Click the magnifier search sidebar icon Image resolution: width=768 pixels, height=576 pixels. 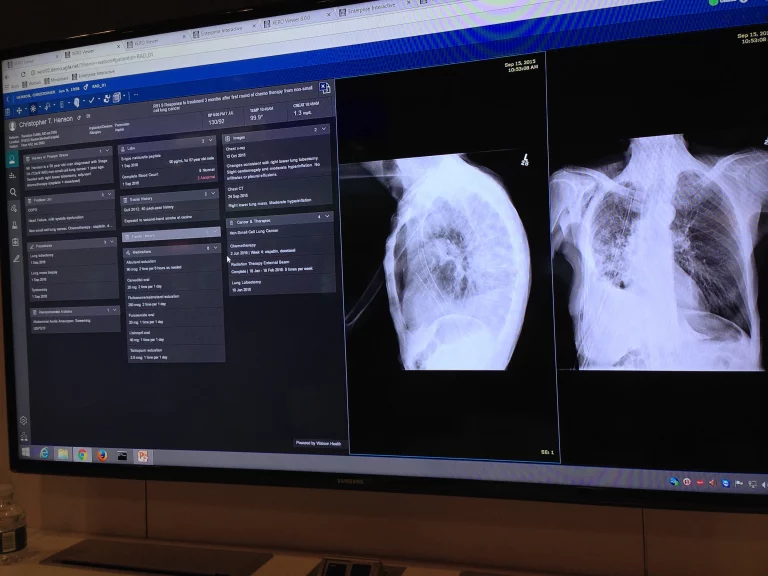click(x=13, y=192)
